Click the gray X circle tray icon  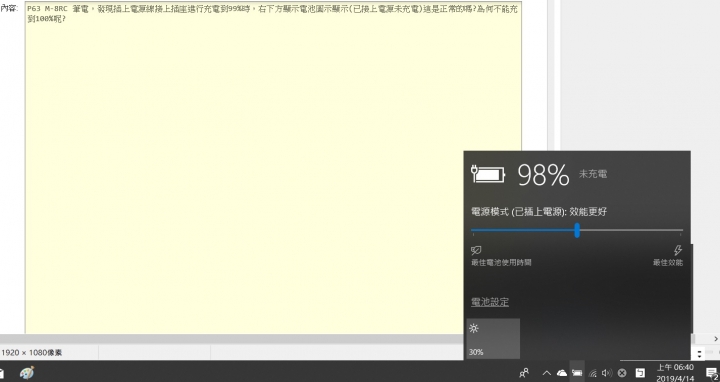pos(622,373)
